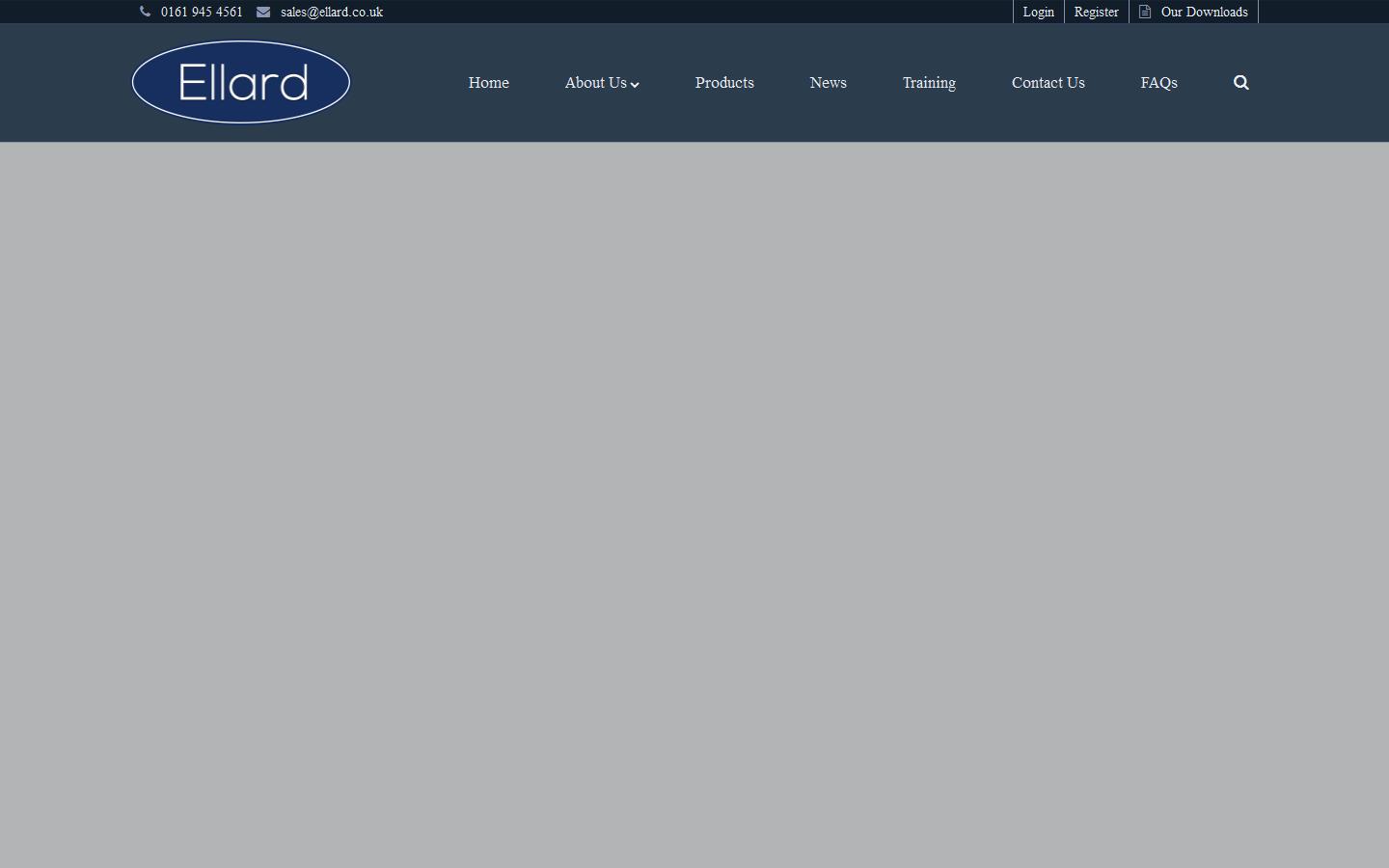Click the document icon next to Our Downloads
This screenshot has height=868, width=1389.
(1145, 12)
